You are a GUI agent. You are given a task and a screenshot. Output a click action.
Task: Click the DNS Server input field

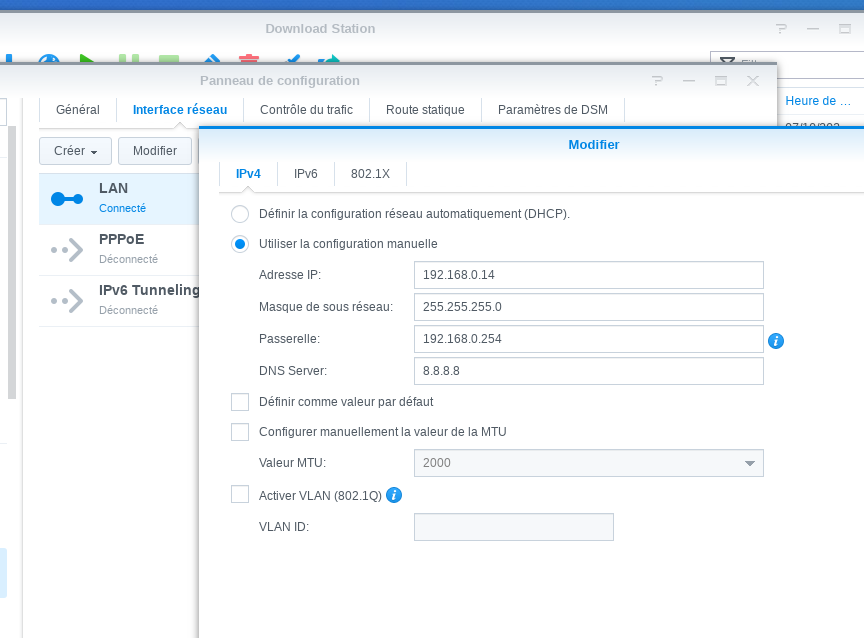[x=588, y=371]
